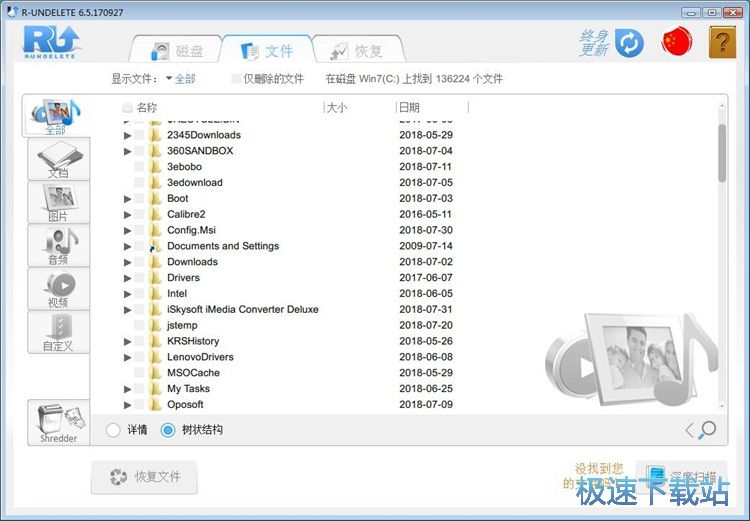
Task: Switch to the 磁盘 tab
Action: [x=177, y=51]
